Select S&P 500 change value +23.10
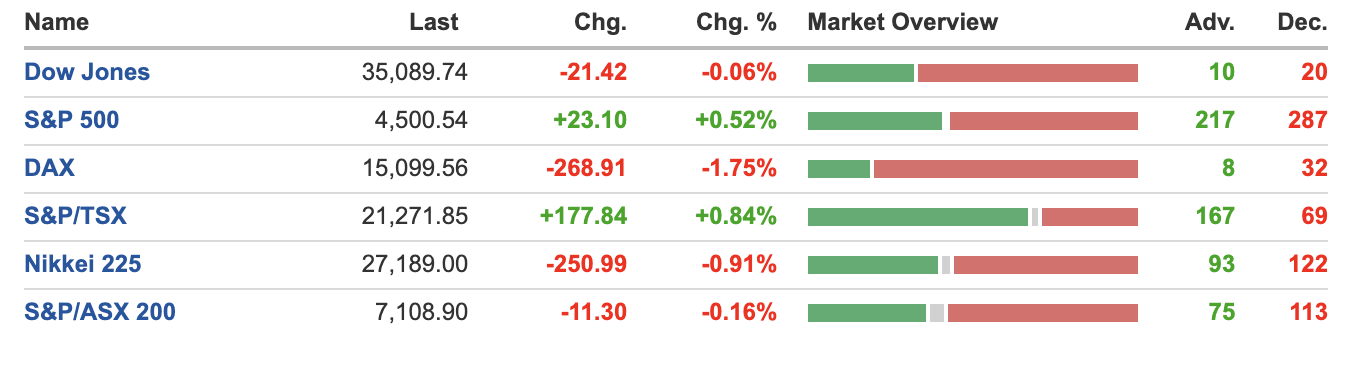 point(590,120)
